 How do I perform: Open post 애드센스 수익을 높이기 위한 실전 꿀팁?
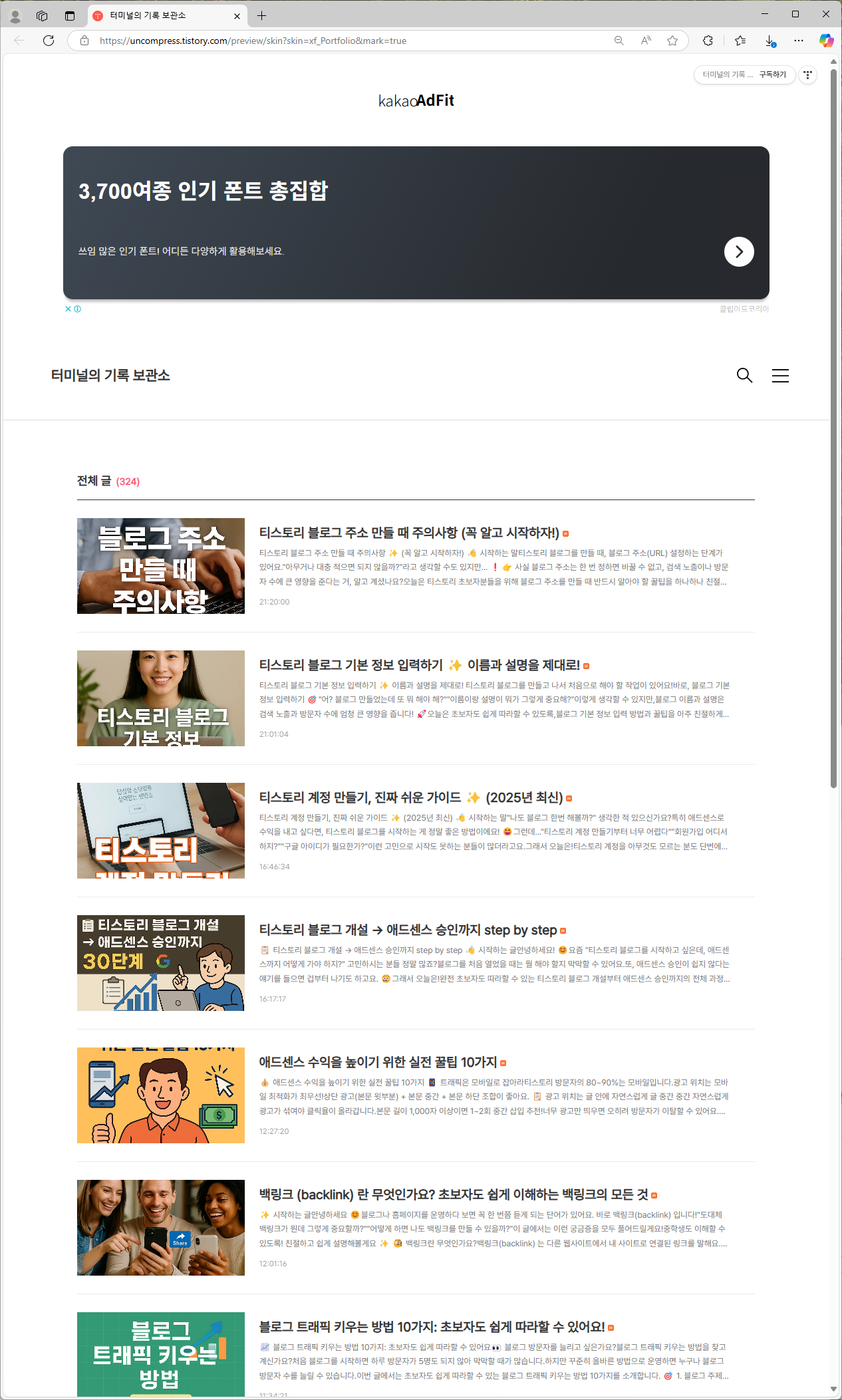[378, 1062]
